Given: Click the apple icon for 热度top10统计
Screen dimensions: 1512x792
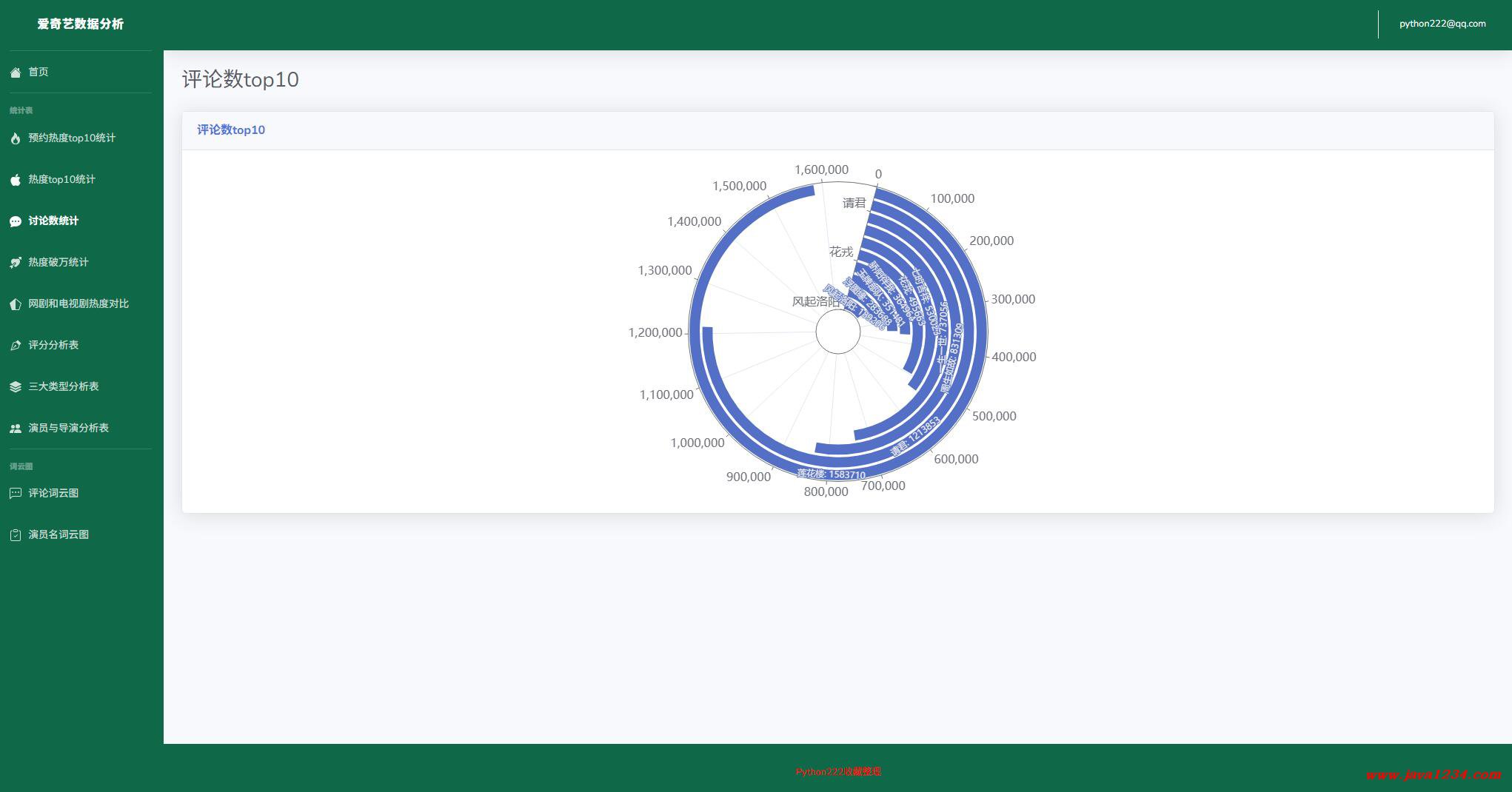Looking at the screenshot, I should coord(15,180).
